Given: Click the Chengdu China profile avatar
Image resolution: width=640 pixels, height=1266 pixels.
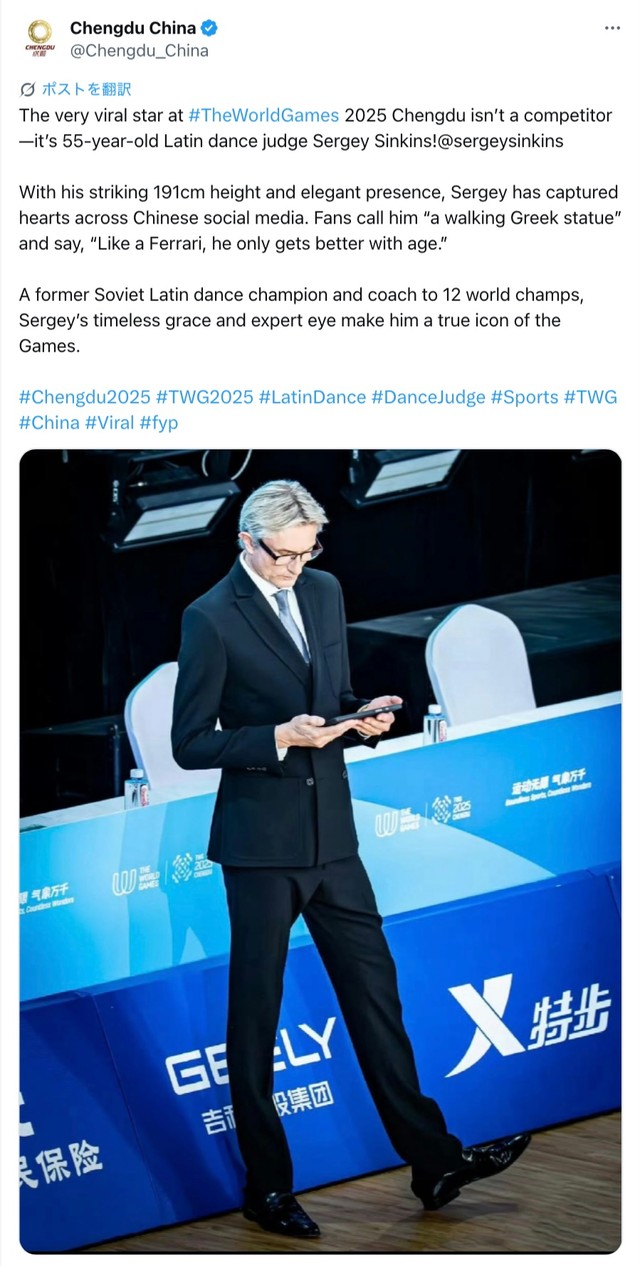Looking at the screenshot, I should 40,39.
